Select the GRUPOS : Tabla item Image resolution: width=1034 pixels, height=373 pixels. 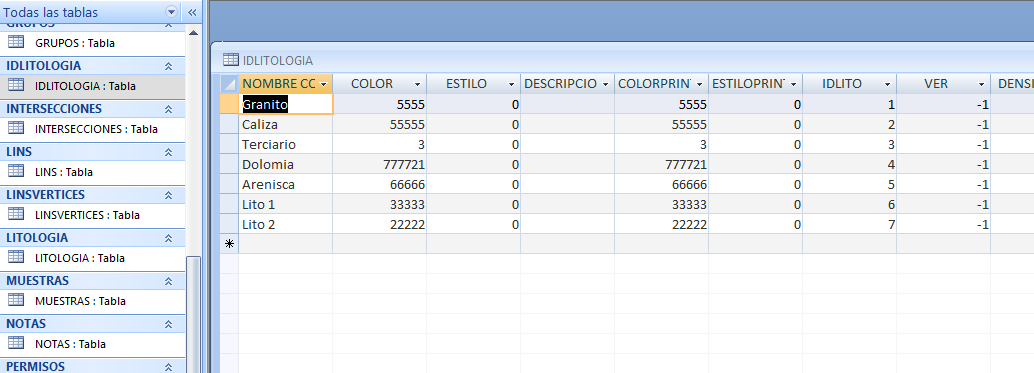[93, 43]
